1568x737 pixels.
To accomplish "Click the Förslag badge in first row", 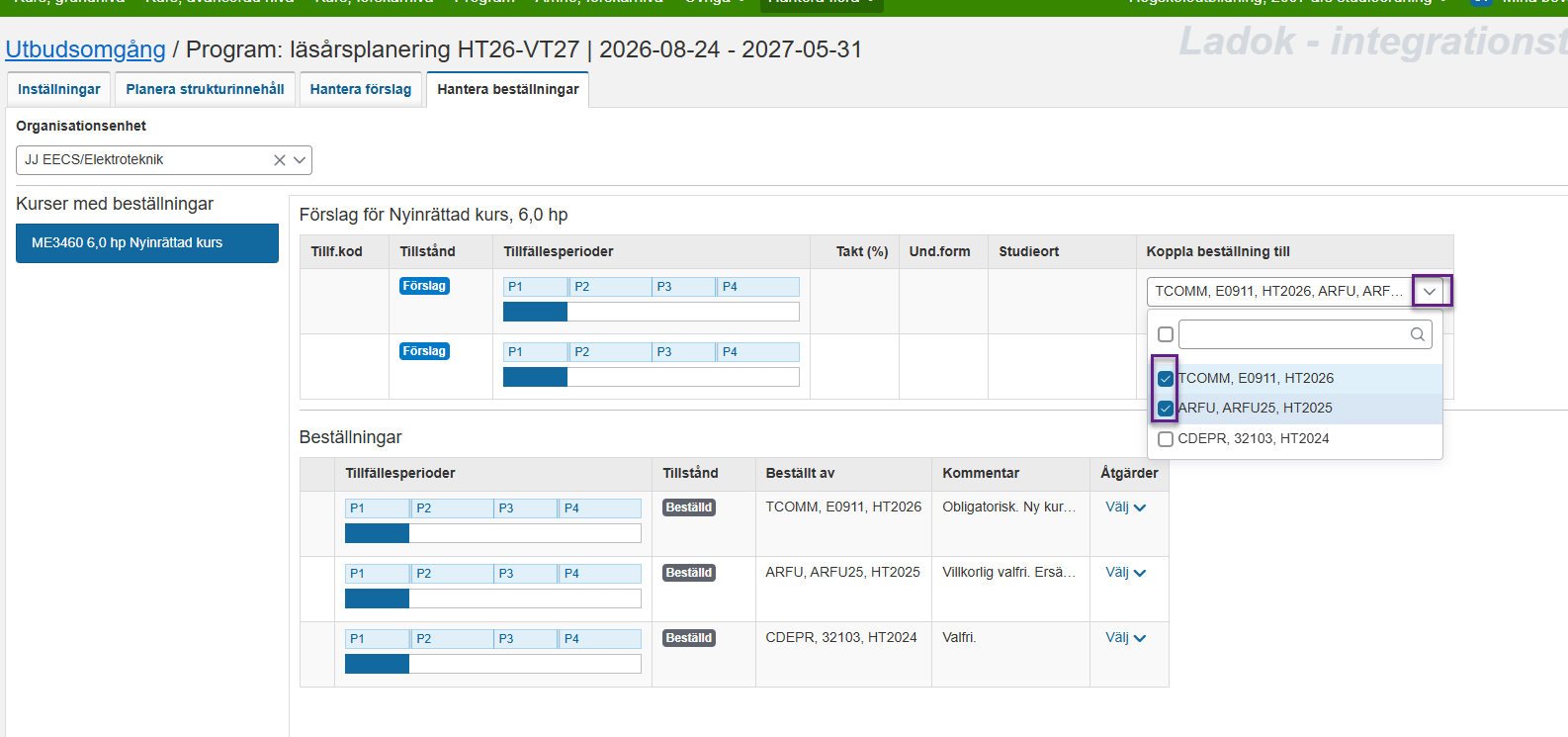I will [424, 286].
